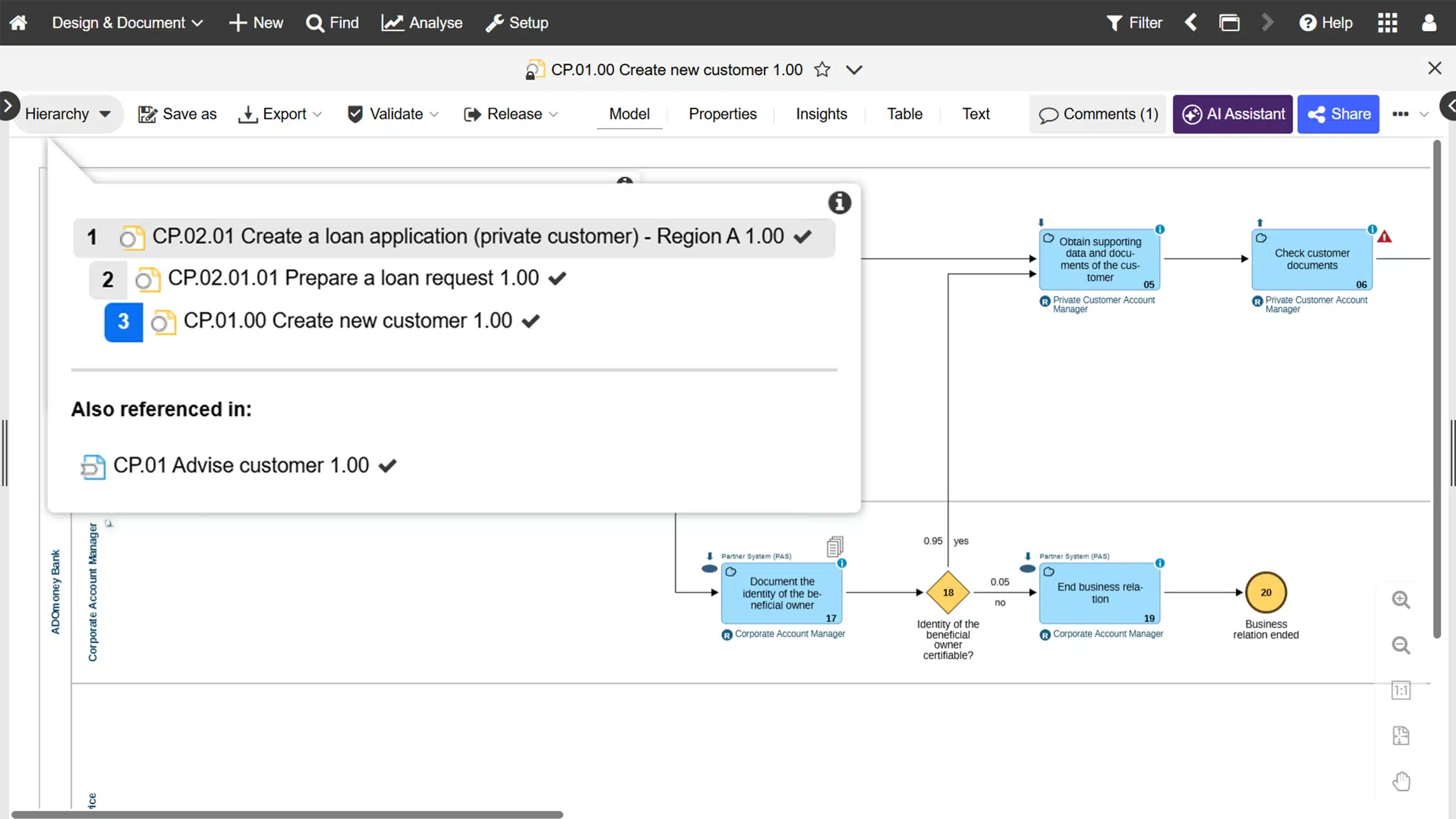The height and width of the screenshot is (819, 1456).
Task: Click the fit-to-page icon
Action: 1401,736
